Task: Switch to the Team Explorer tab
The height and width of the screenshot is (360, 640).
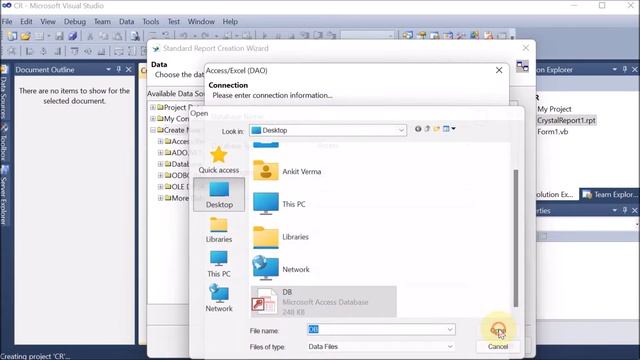Action: [x=609, y=195]
